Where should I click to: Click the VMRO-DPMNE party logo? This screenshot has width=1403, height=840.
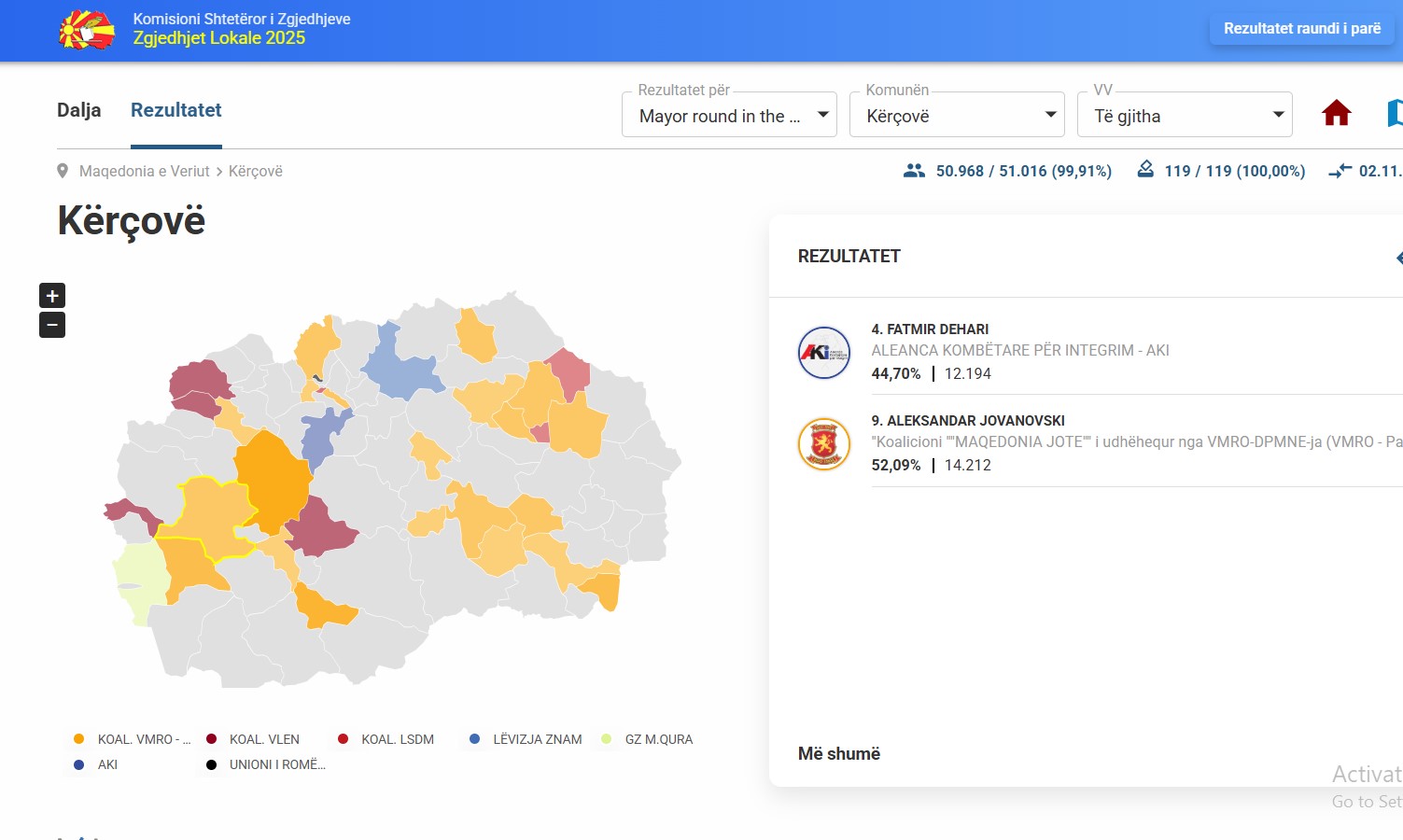(823, 444)
